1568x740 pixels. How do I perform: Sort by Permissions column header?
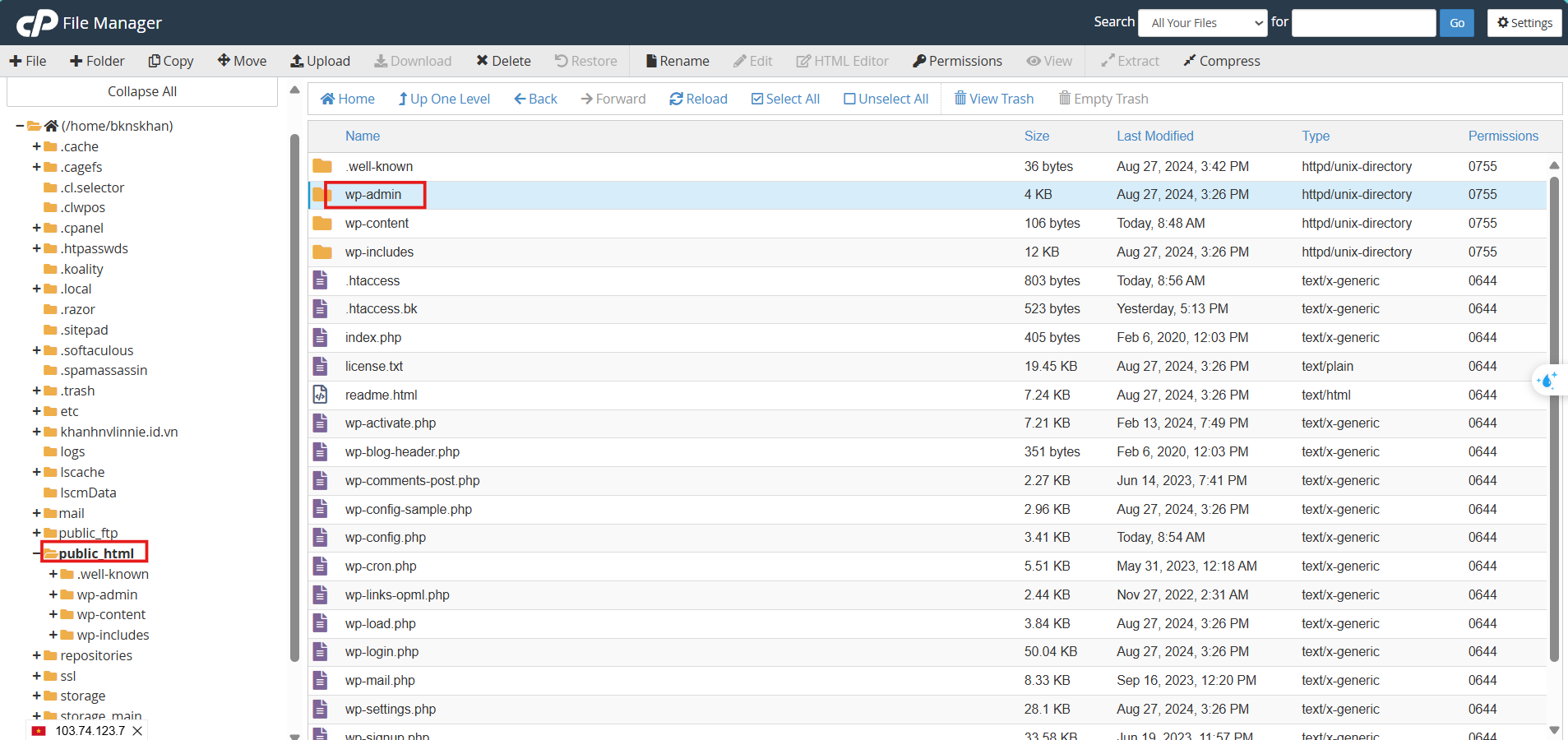[x=1503, y=136]
